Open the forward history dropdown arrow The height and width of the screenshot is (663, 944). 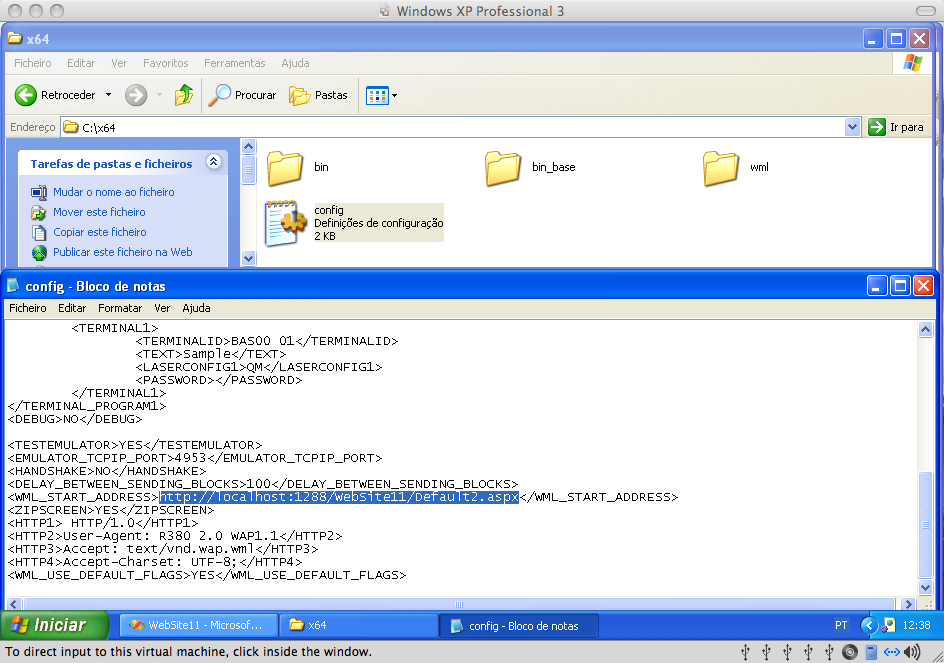tap(159, 95)
